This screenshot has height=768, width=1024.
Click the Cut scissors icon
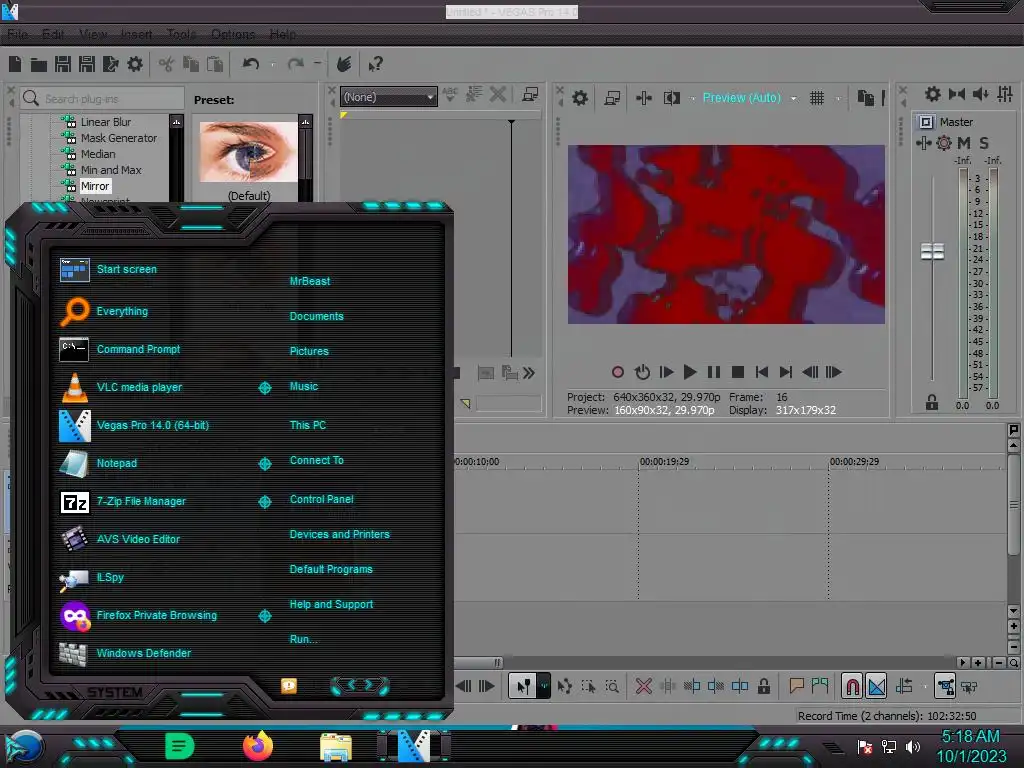coord(166,64)
